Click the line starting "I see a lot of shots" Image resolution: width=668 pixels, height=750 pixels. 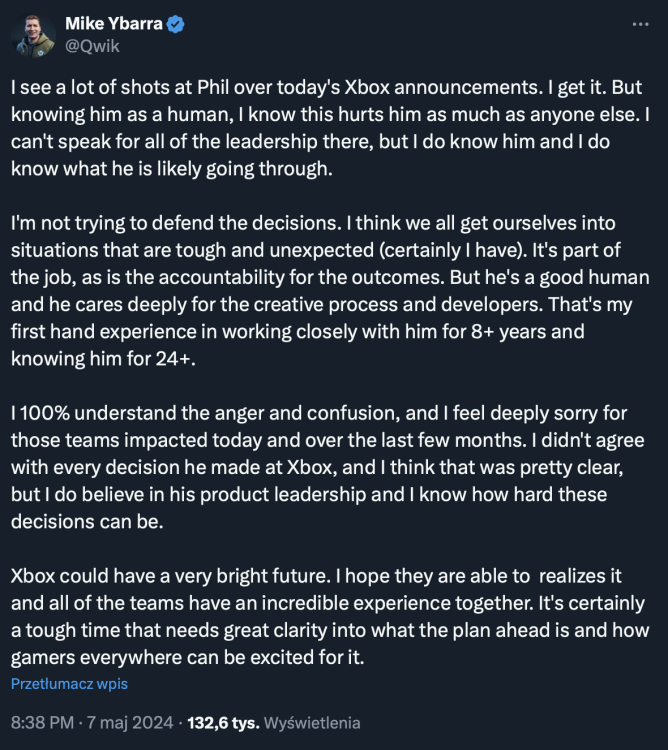click(x=327, y=88)
